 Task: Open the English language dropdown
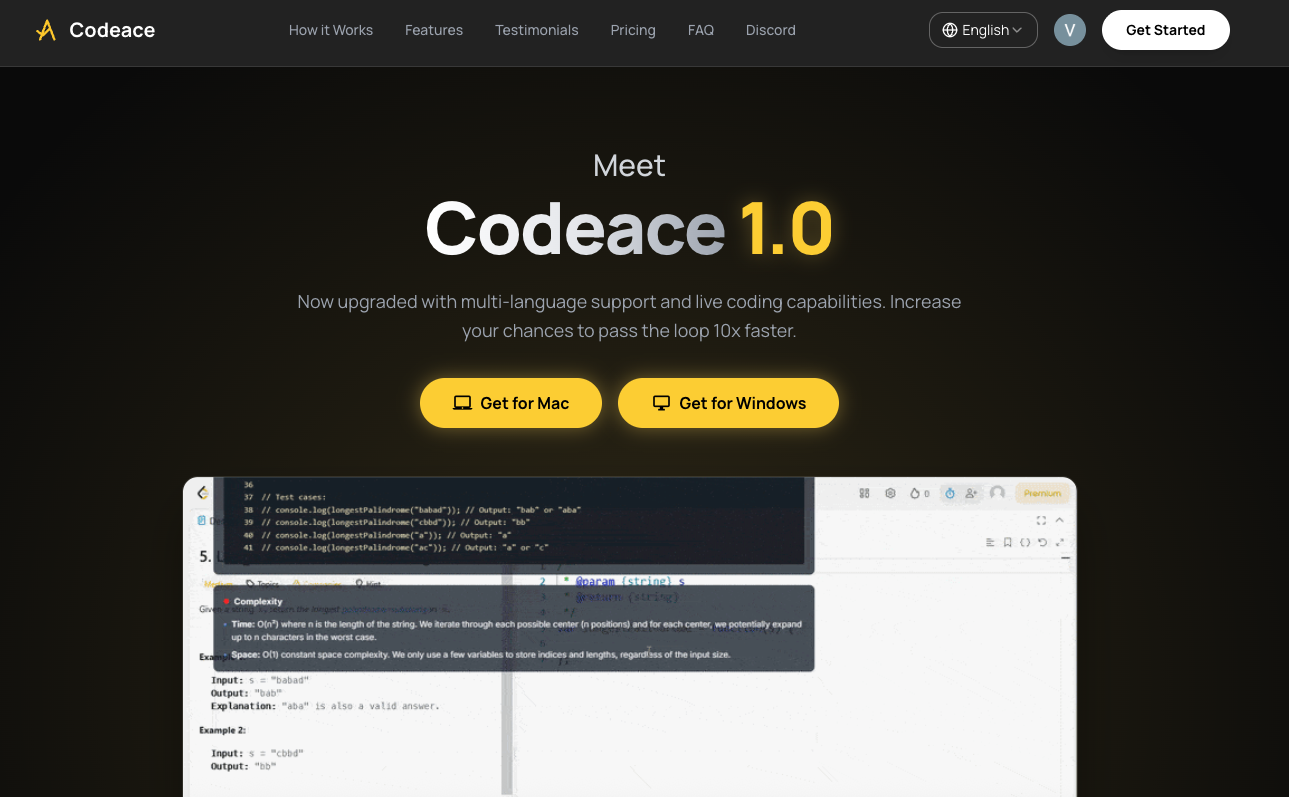[983, 30]
